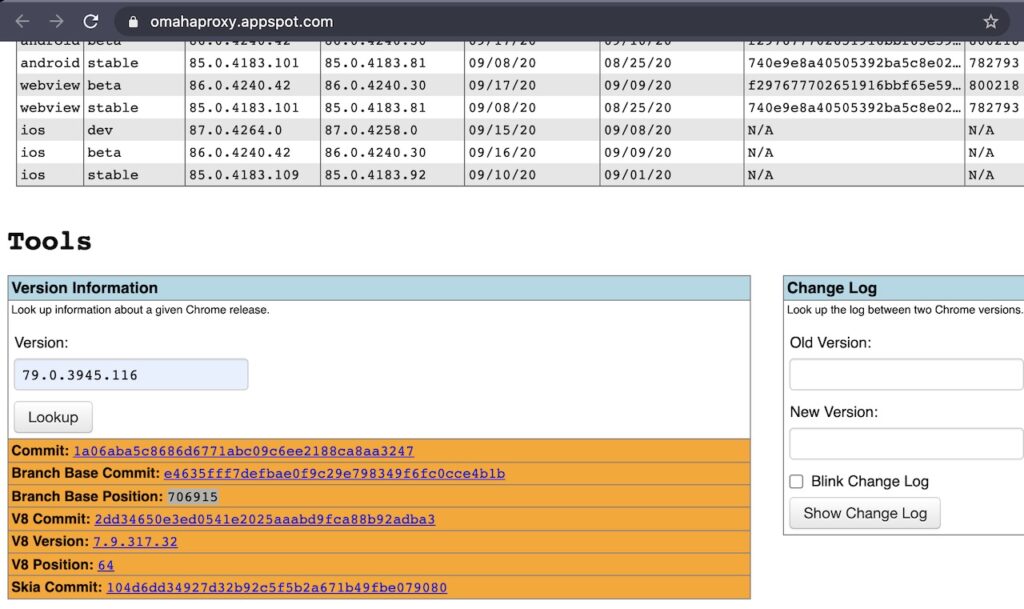Click ios stable version 85.0.4183.109
Screen dimensions: 1024x609
pos(244,174)
